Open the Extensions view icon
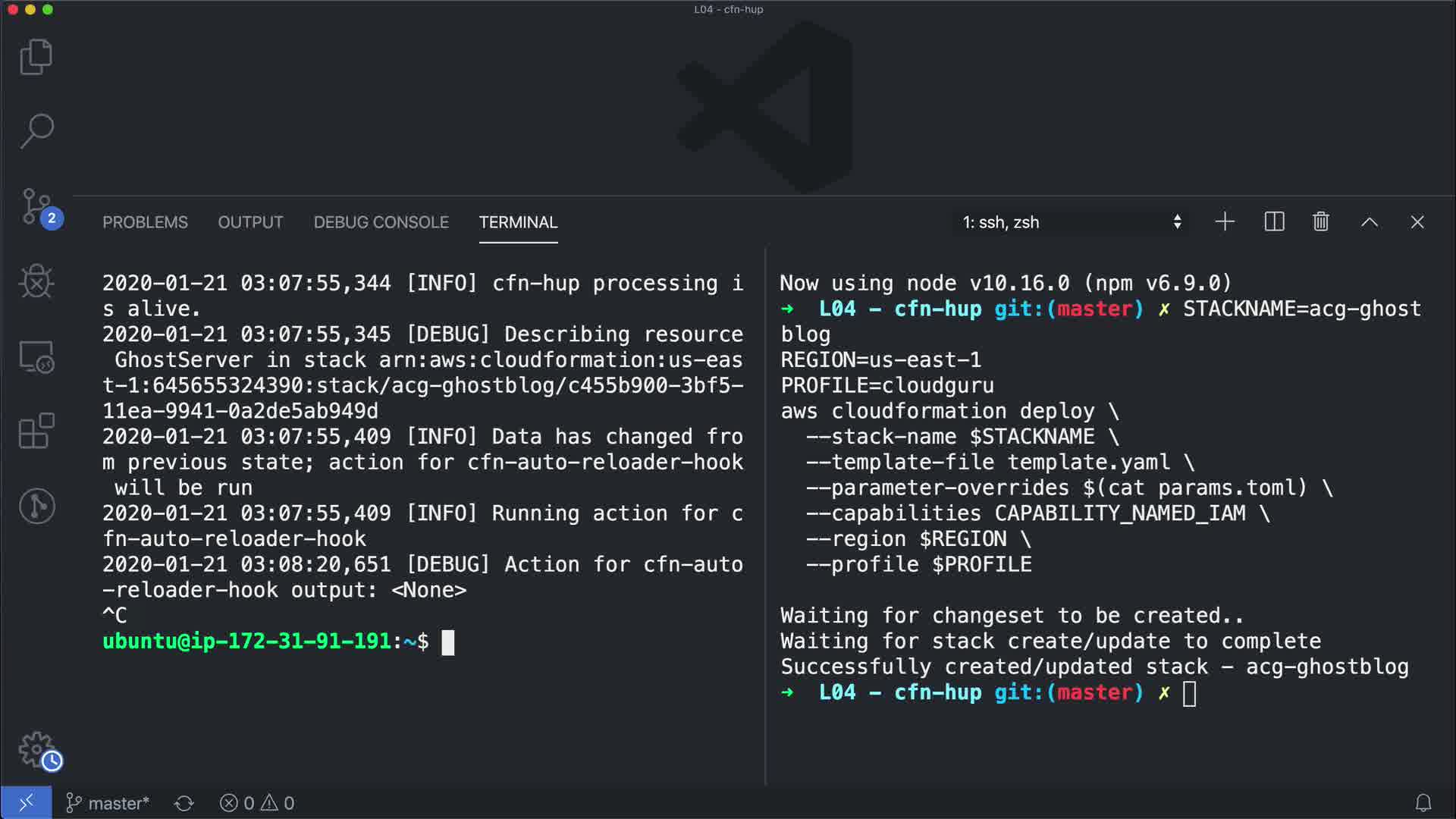 (x=36, y=431)
